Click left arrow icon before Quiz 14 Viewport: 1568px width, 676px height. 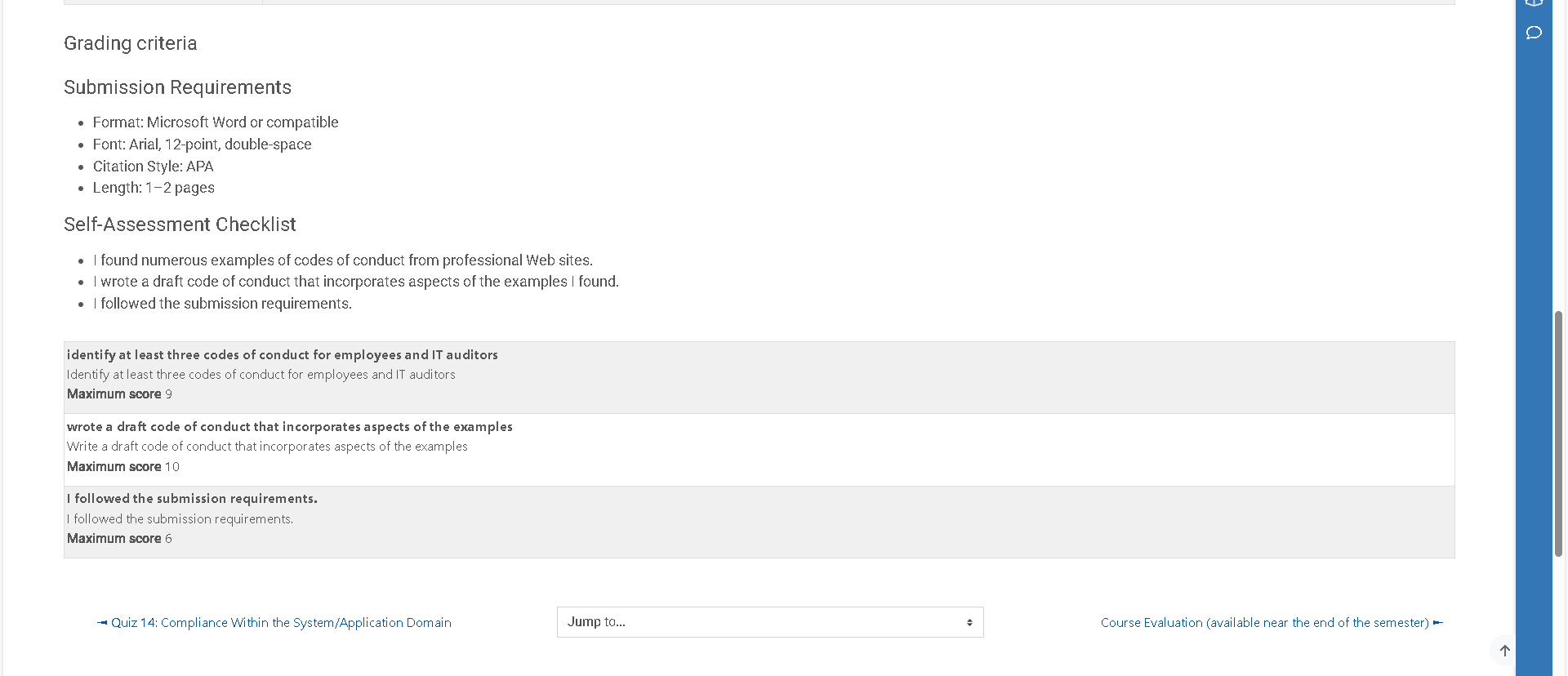[102, 622]
